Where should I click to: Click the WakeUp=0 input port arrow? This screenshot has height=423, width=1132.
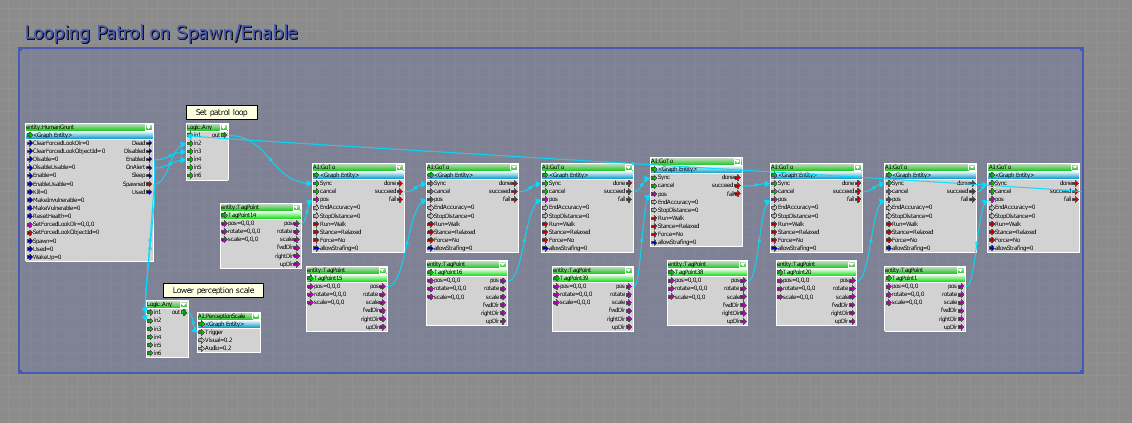[30, 256]
